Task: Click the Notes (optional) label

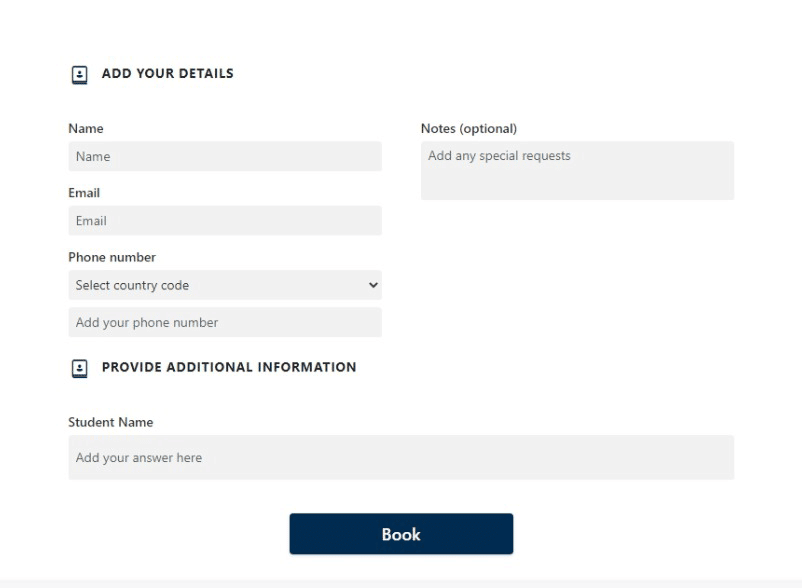Action: pos(469,128)
